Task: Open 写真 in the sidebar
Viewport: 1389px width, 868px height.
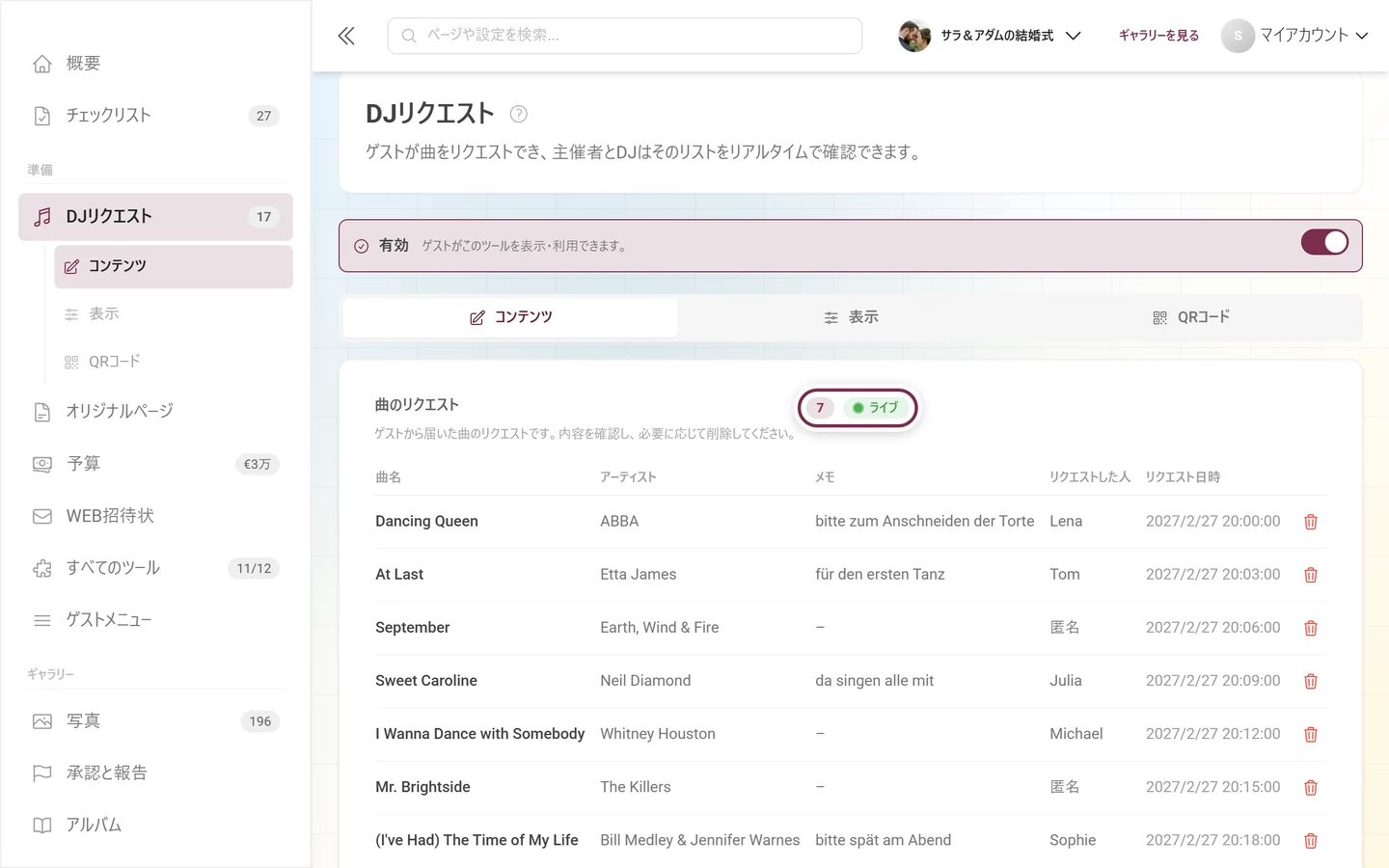Action: coord(155,721)
